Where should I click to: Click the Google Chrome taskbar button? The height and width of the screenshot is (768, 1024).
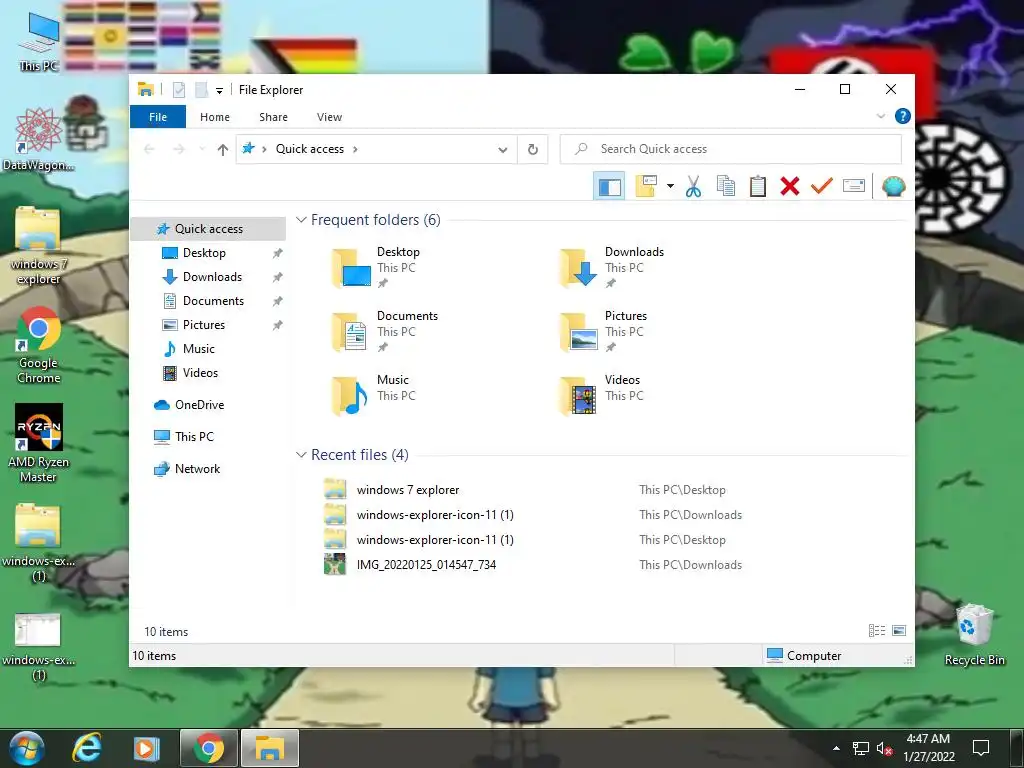pos(208,748)
